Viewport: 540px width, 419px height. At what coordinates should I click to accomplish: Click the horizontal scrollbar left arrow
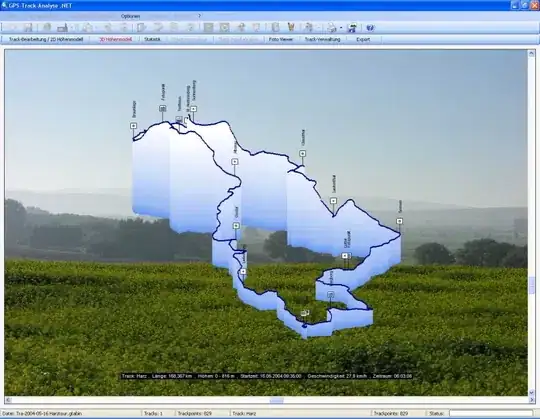[8, 400]
